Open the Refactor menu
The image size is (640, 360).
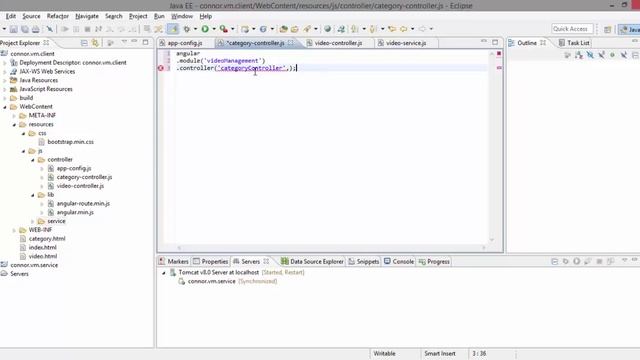[58, 16]
